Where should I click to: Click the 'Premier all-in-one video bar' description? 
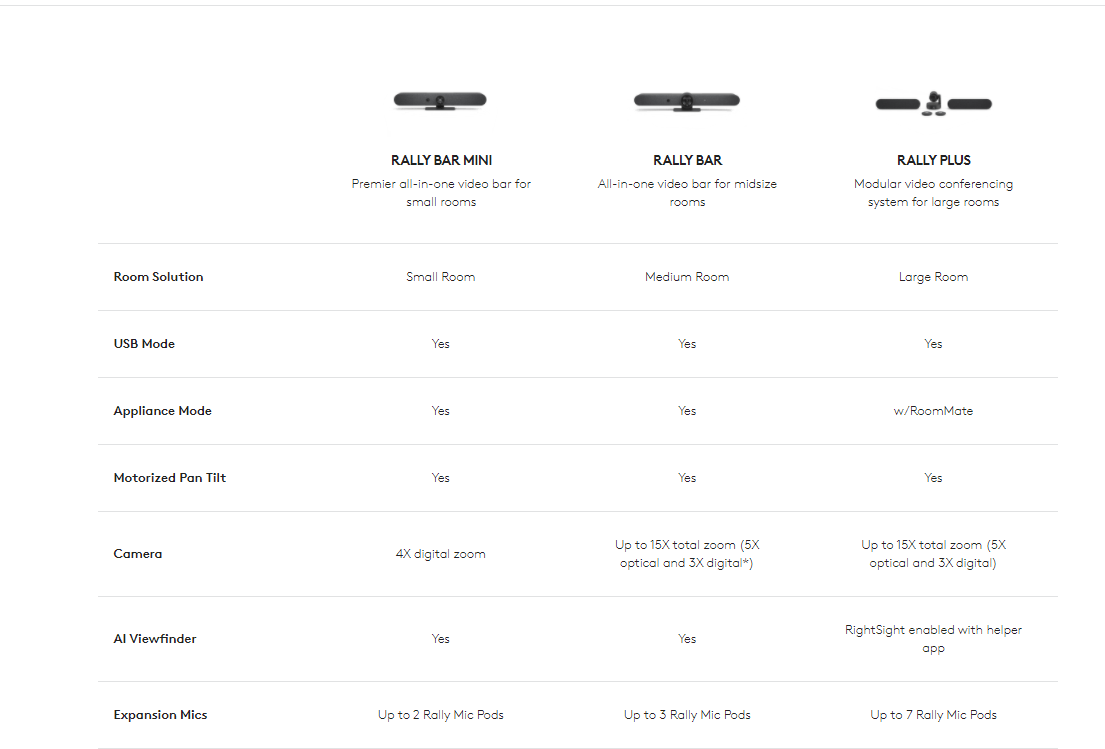click(x=441, y=193)
